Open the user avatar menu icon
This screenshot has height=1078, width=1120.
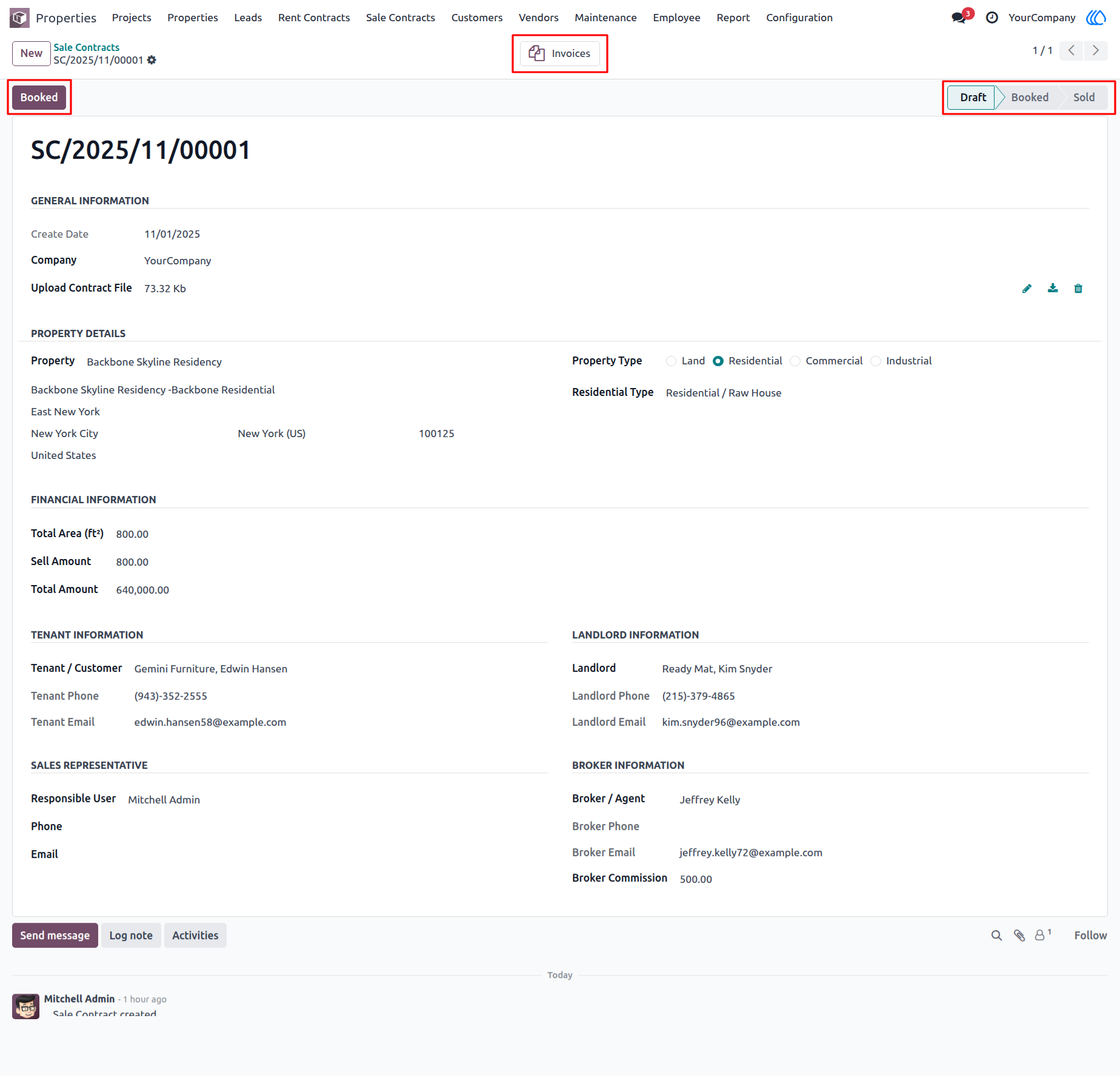[1096, 18]
